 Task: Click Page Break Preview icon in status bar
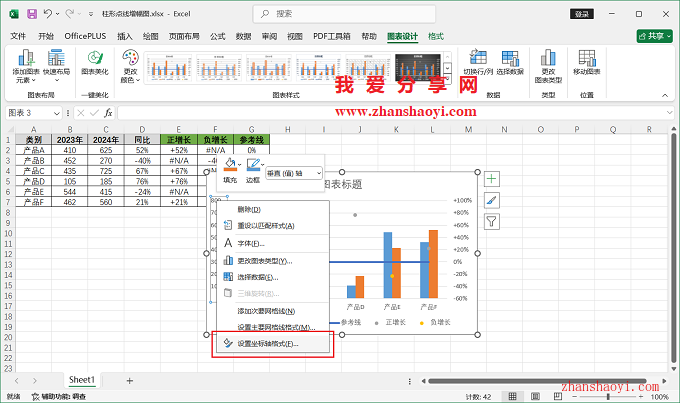(x=558, y=396)
